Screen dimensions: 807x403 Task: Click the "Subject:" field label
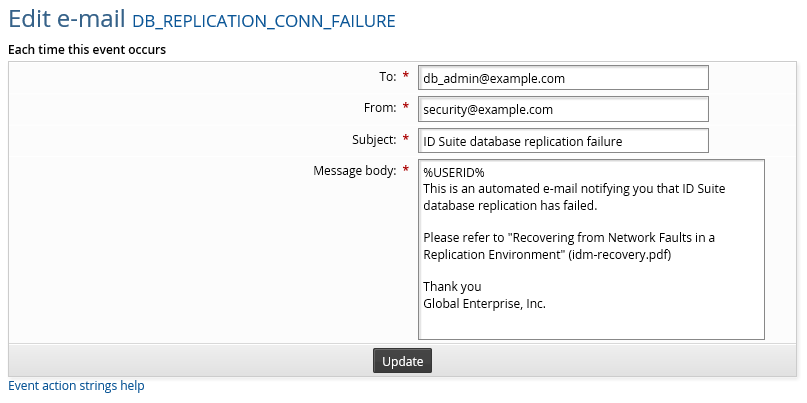(370, 139)
